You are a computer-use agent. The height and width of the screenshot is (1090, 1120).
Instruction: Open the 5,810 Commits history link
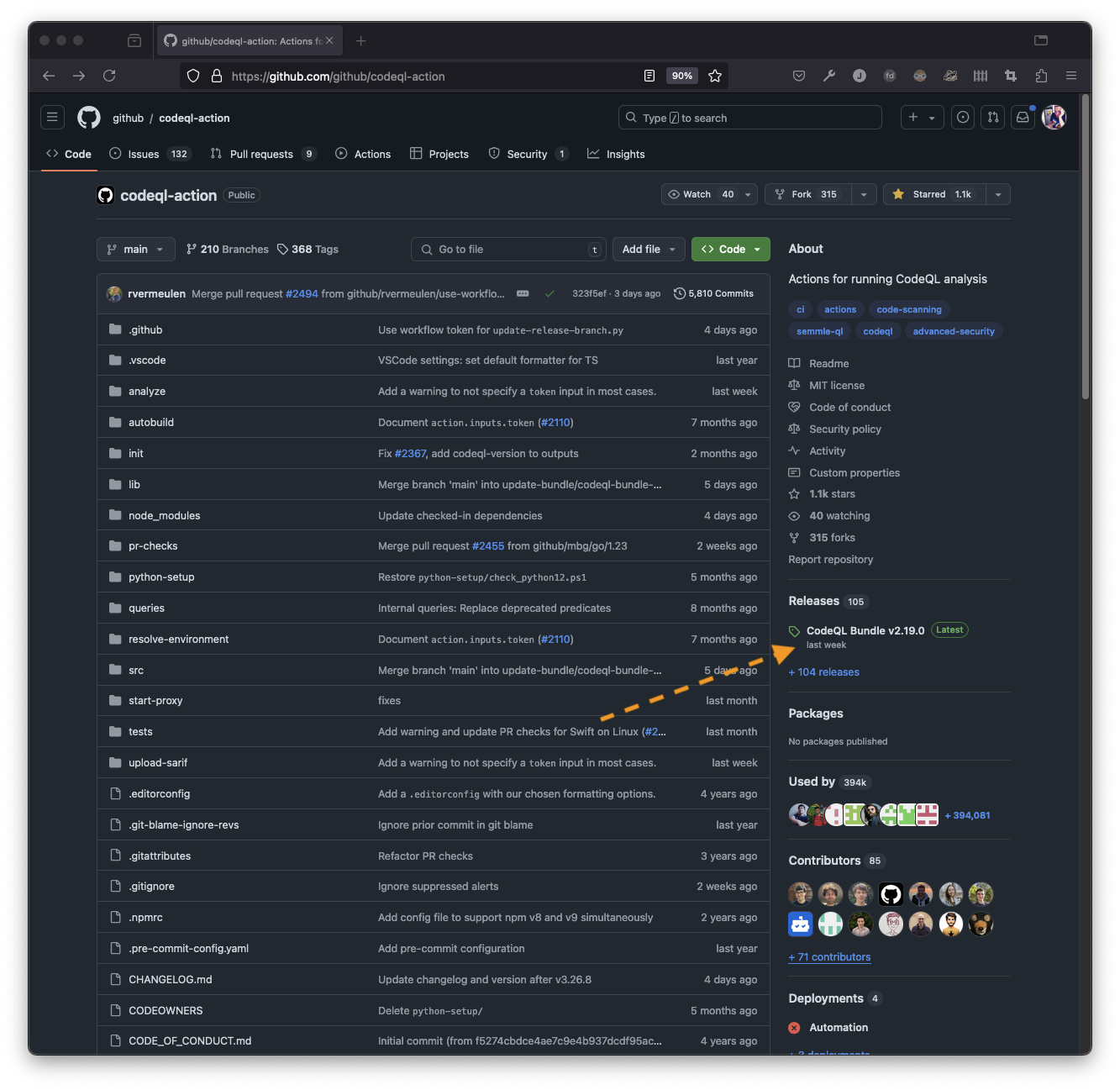point(713,293)
